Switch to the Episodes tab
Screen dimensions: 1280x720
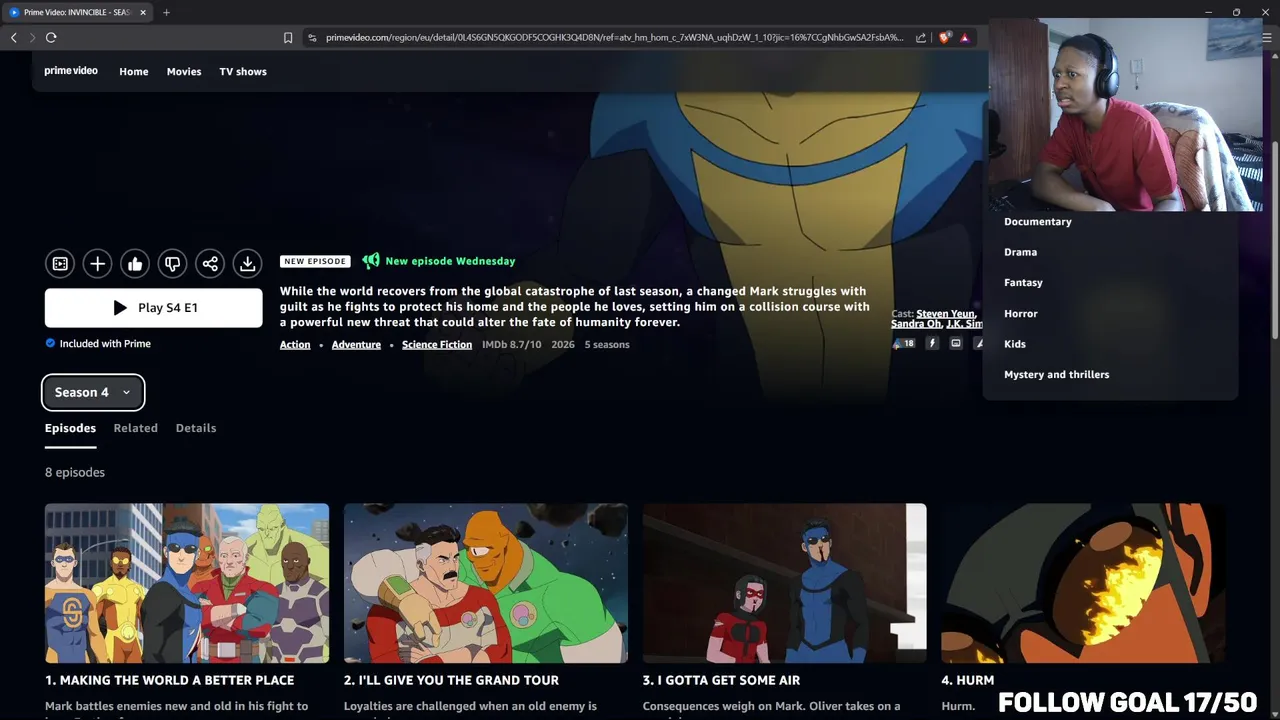(70, 428)
